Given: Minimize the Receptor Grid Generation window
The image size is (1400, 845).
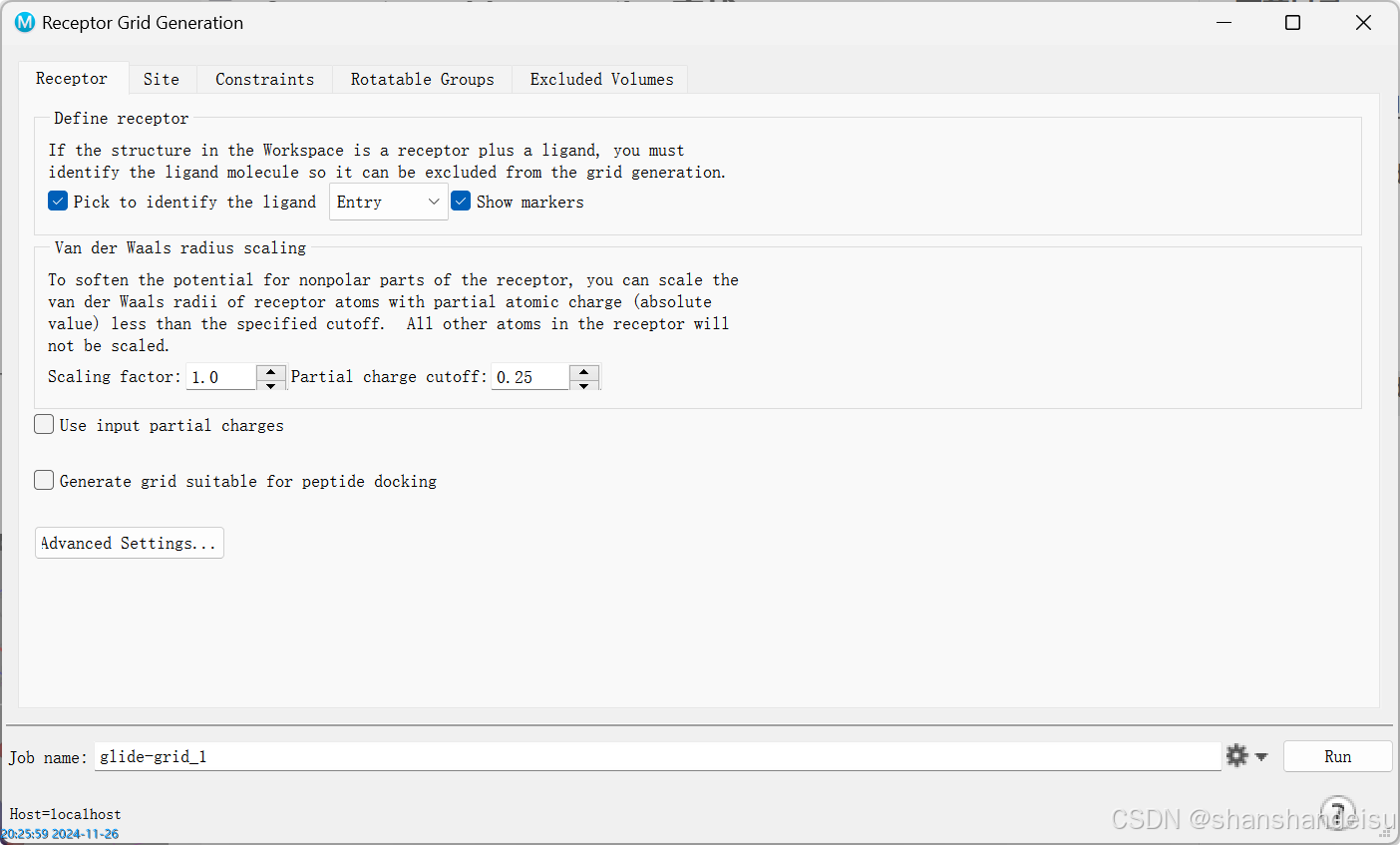Looking at the screenshot, I should 1225,22.
